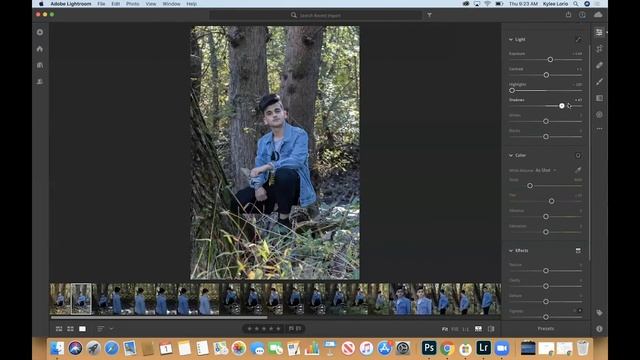Open Zoom app from the Dock
The width and height of the screenshot is (640, 360).
pyautogui.click(x=502, y=348)
